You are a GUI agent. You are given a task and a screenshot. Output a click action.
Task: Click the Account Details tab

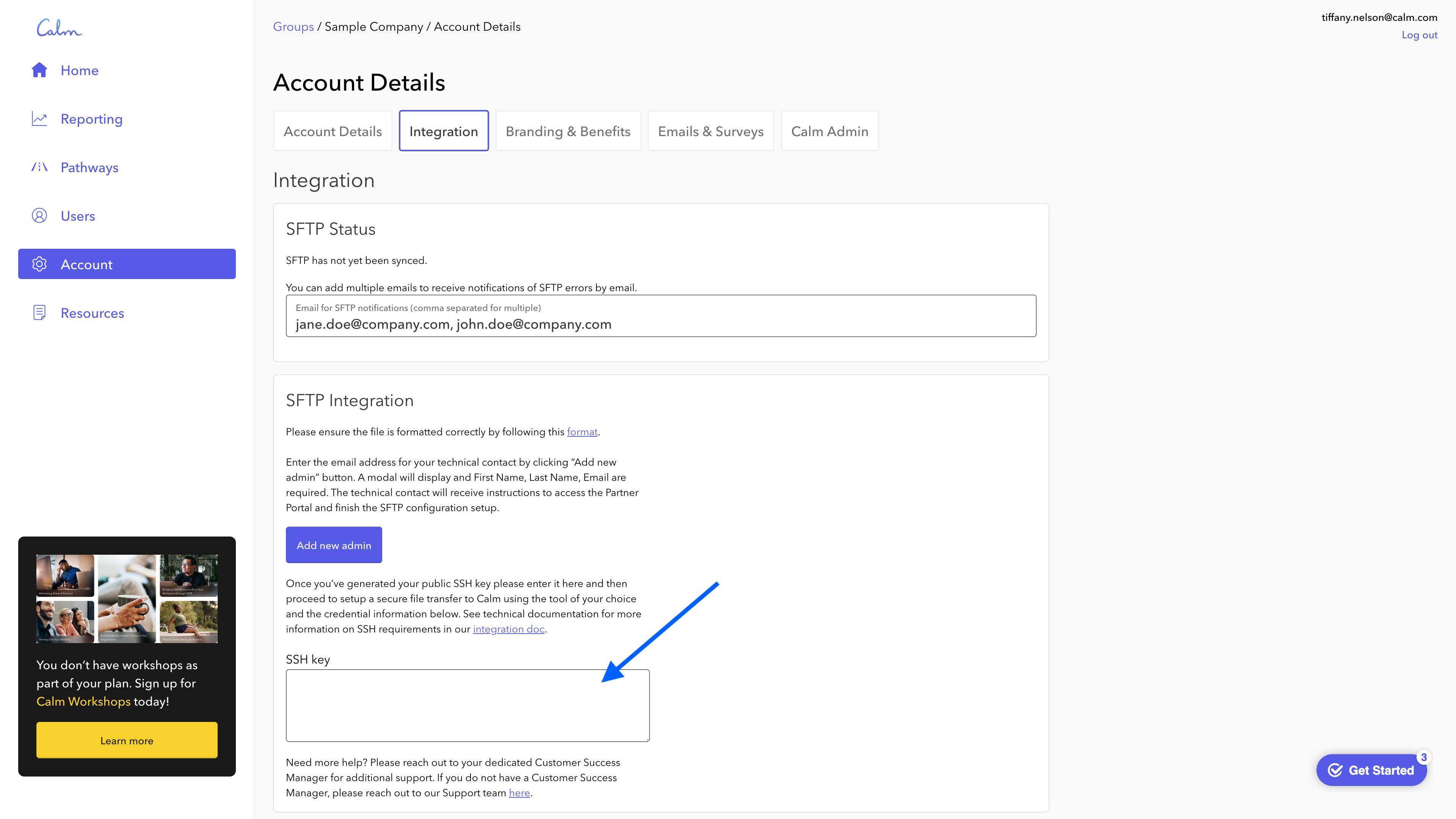pos(332,130)
